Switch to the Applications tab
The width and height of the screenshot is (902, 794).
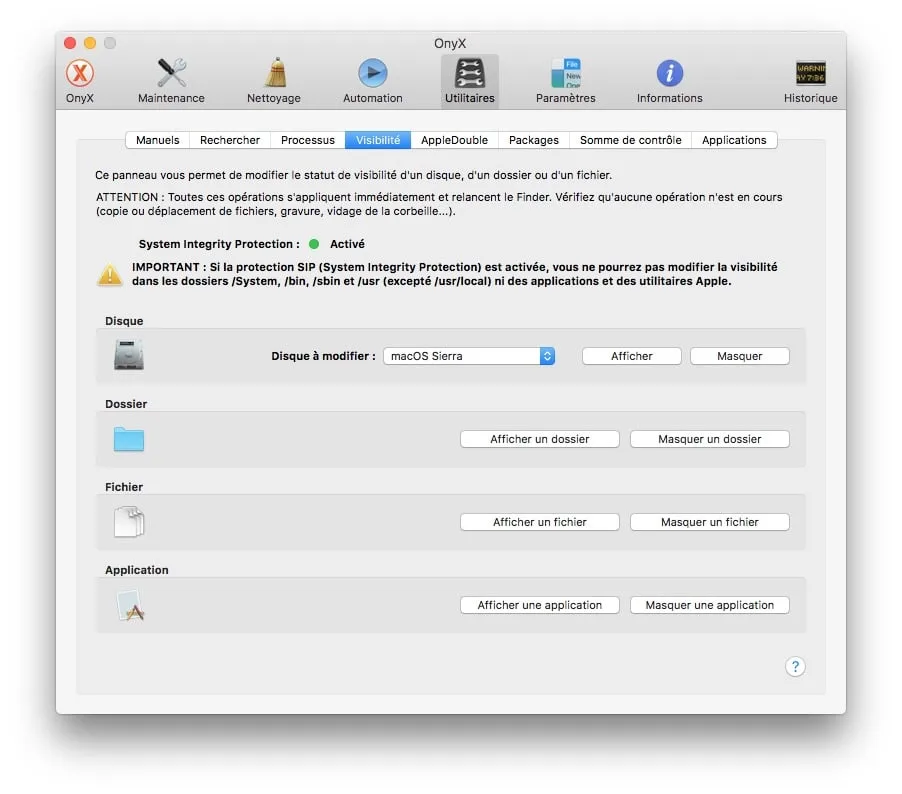tap(734, 140)
